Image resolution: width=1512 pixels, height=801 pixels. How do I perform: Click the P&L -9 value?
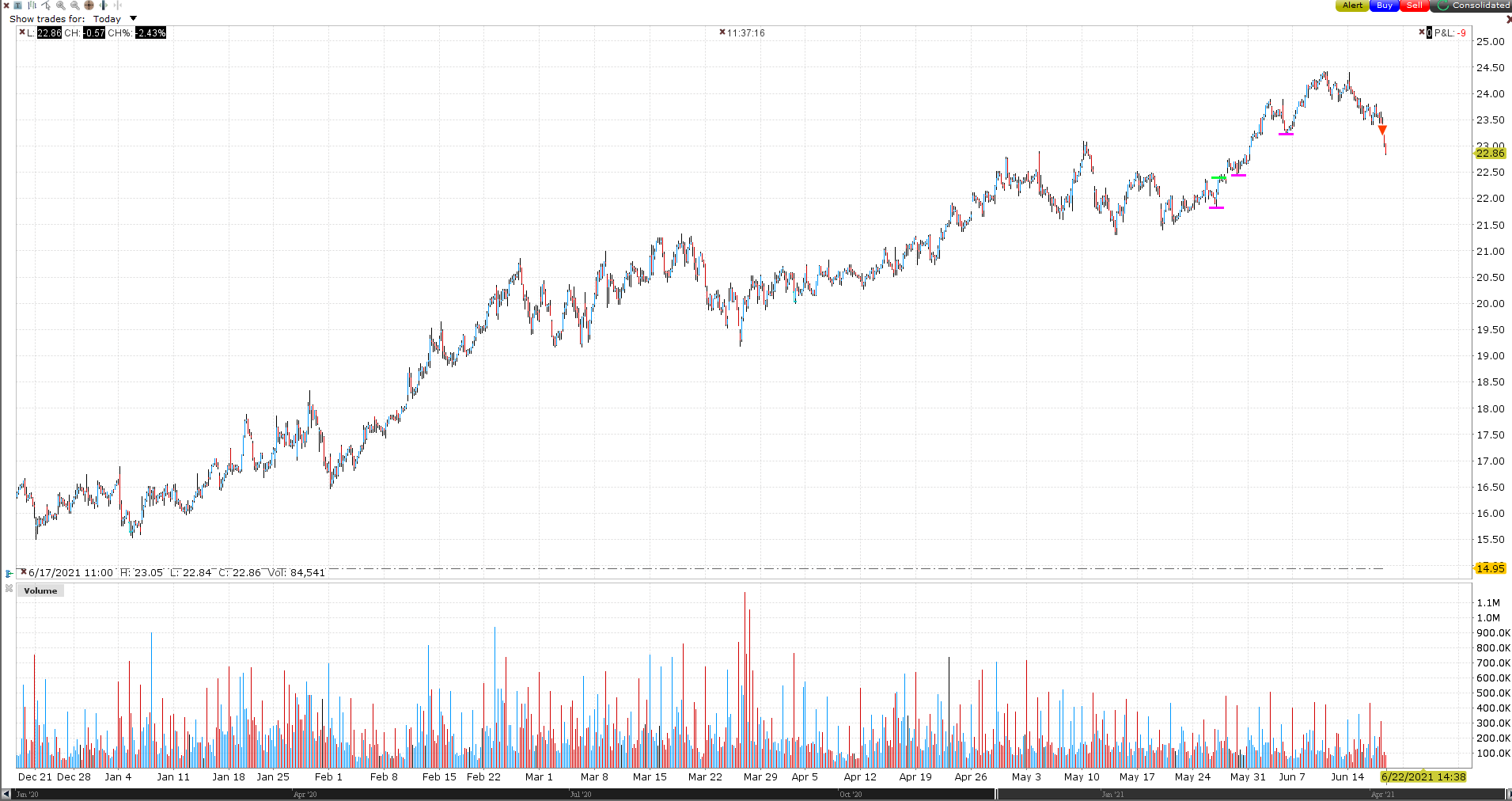point(1461,32)
